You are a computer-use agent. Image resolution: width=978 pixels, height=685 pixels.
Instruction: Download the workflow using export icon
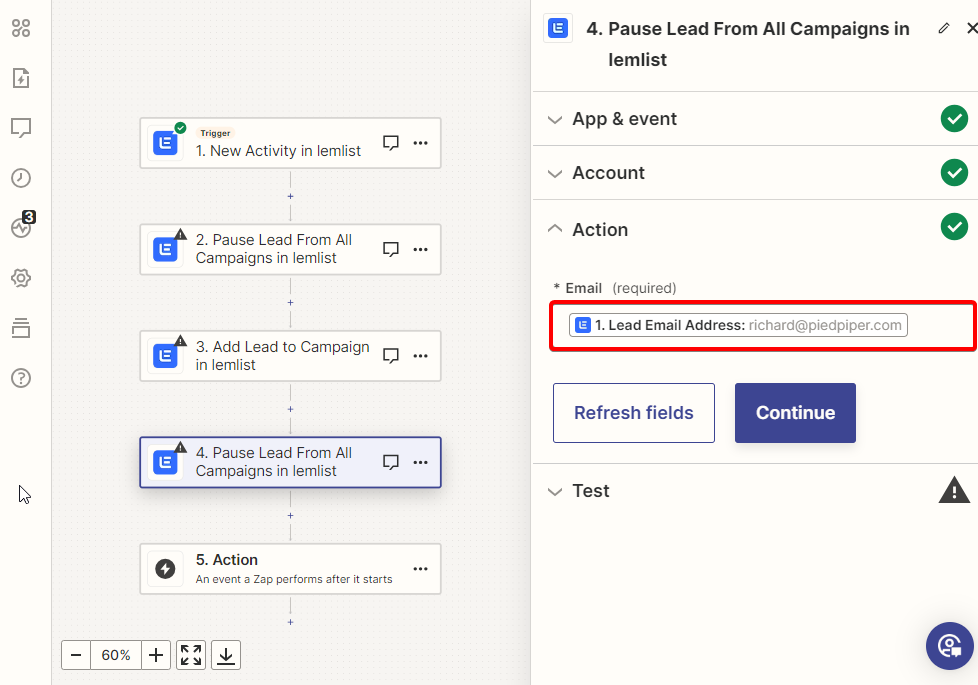click(x=226, y=655)
